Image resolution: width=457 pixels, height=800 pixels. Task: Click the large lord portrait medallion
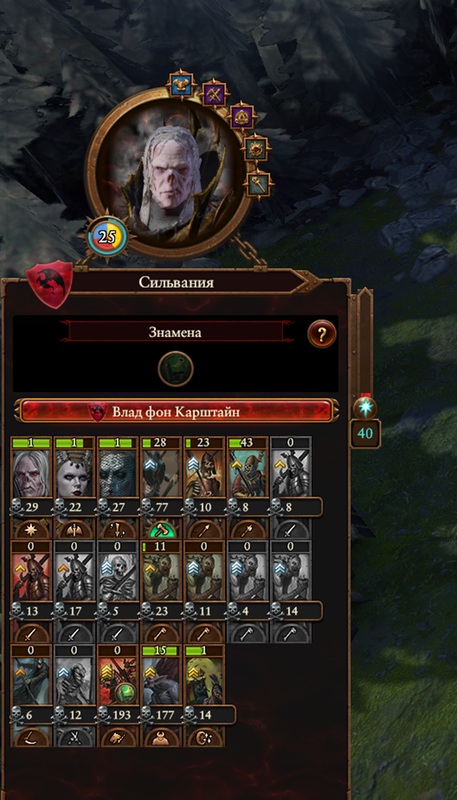(x=169, y=174)
